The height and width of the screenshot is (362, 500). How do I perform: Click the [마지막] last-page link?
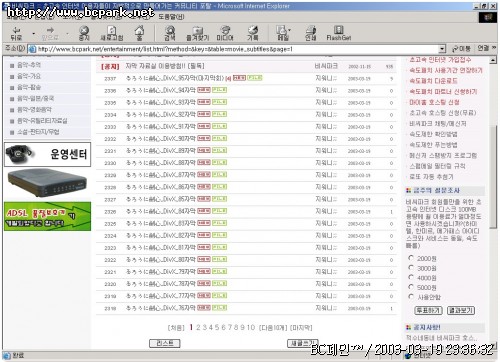[x=301, y=328]
